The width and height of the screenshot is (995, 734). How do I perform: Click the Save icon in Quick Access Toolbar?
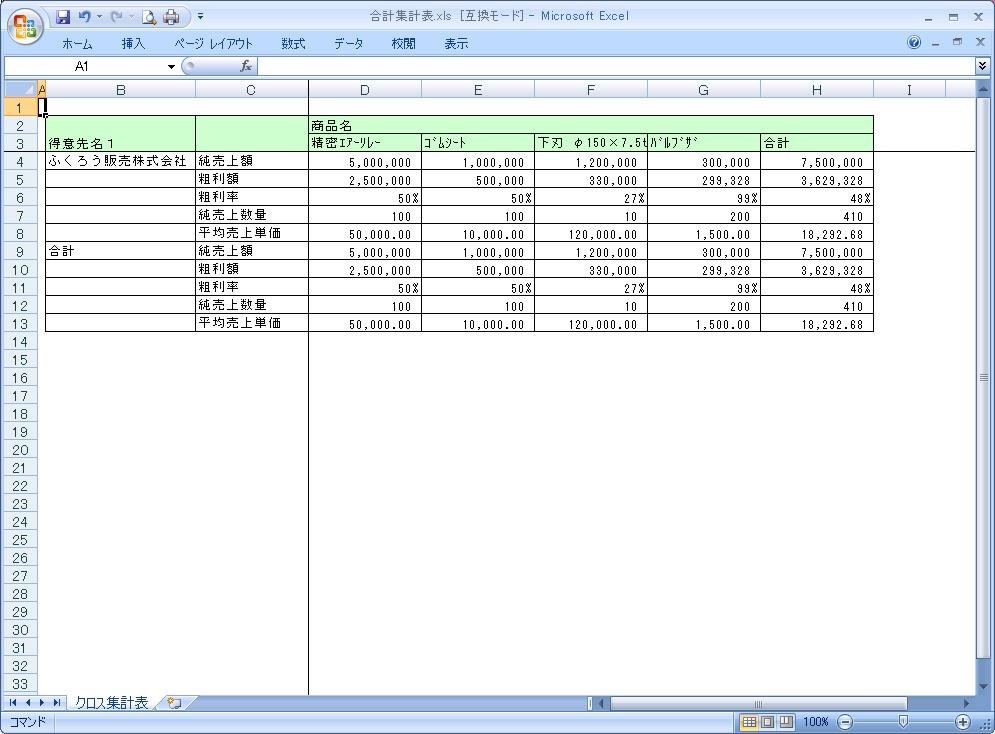pyautogui.click(x=62, y=16)
